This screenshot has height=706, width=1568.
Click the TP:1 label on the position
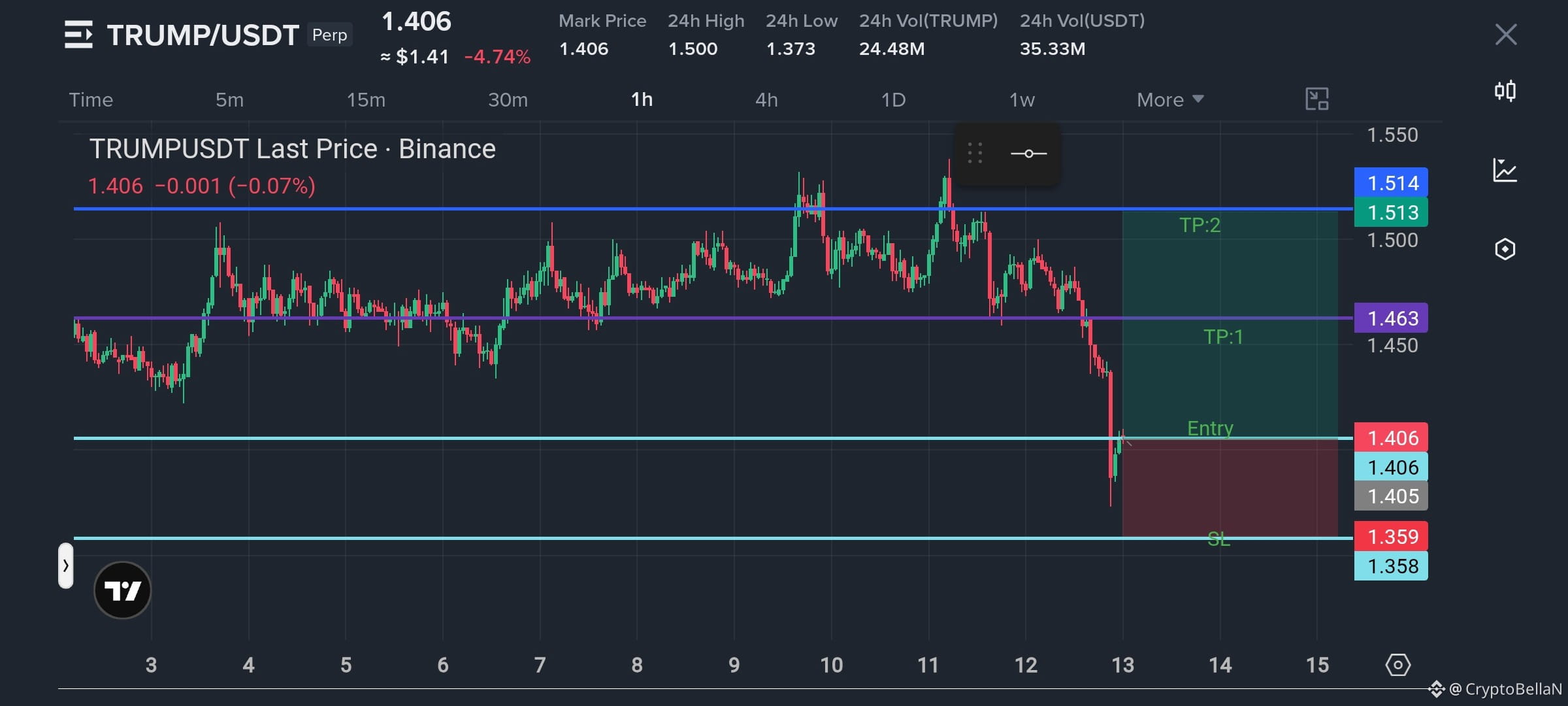1223,337
